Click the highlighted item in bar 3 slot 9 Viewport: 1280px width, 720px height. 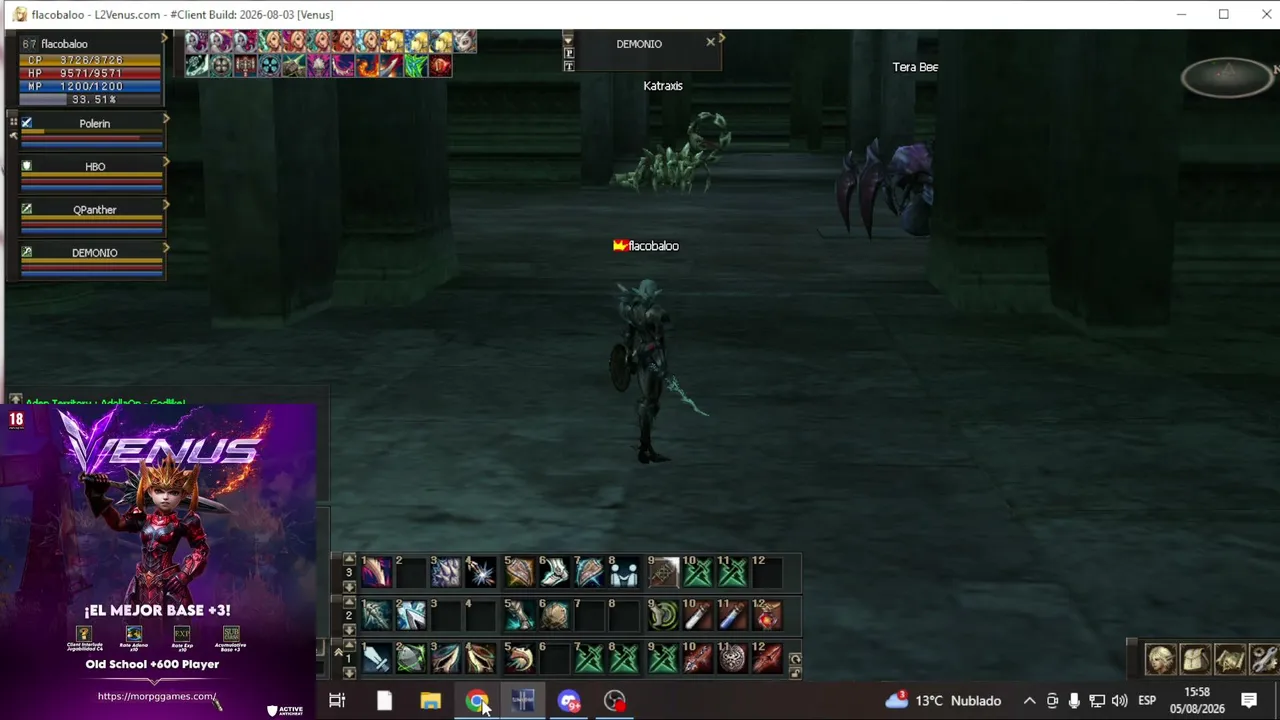(663, 572)
